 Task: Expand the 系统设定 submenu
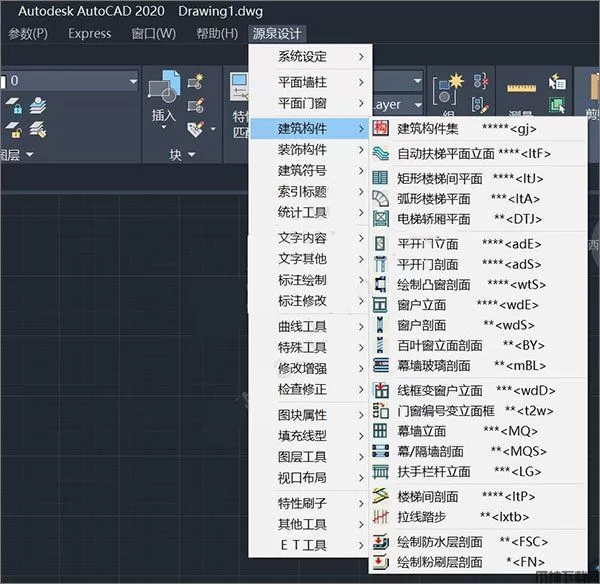(308, 56)
